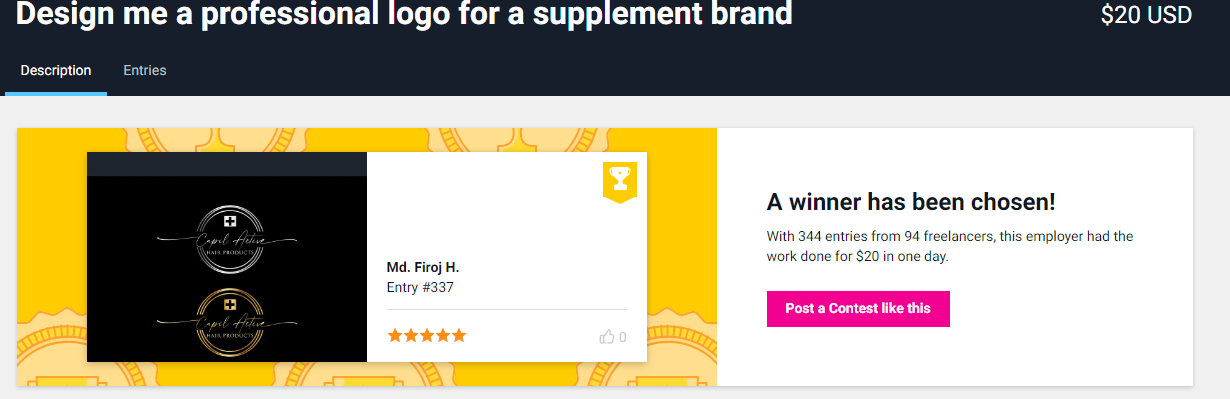The width and height of the screenshot is (1230, 399).
Task: Switch to the Entries tab
Action: pos(145,70)
